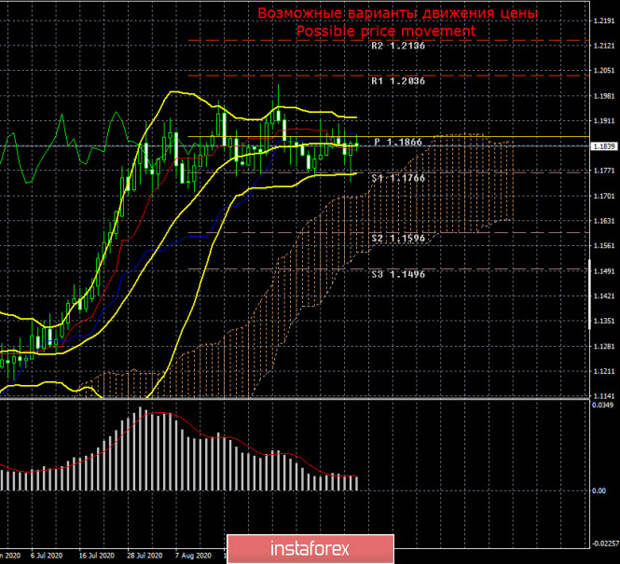The height and width of the screenshot is (564, 620).
Task: Click the 'Possible price movement' title text
Action: click(x=386, y=31)
